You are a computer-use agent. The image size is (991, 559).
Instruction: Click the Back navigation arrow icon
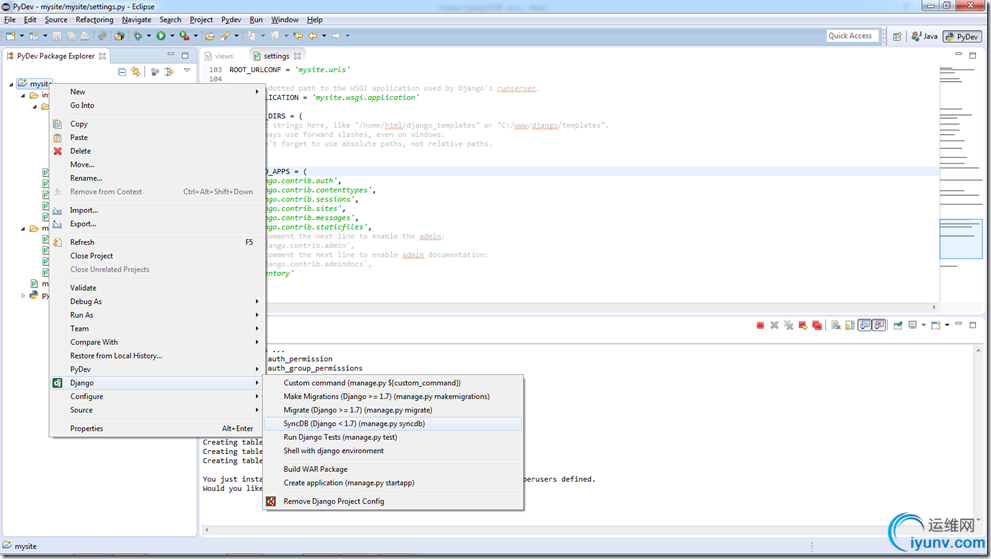click(313, 36)
